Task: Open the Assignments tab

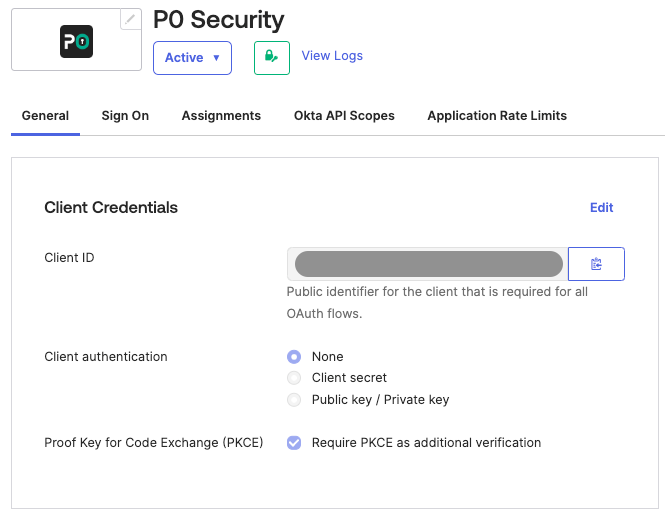Action: click(221, 116)
